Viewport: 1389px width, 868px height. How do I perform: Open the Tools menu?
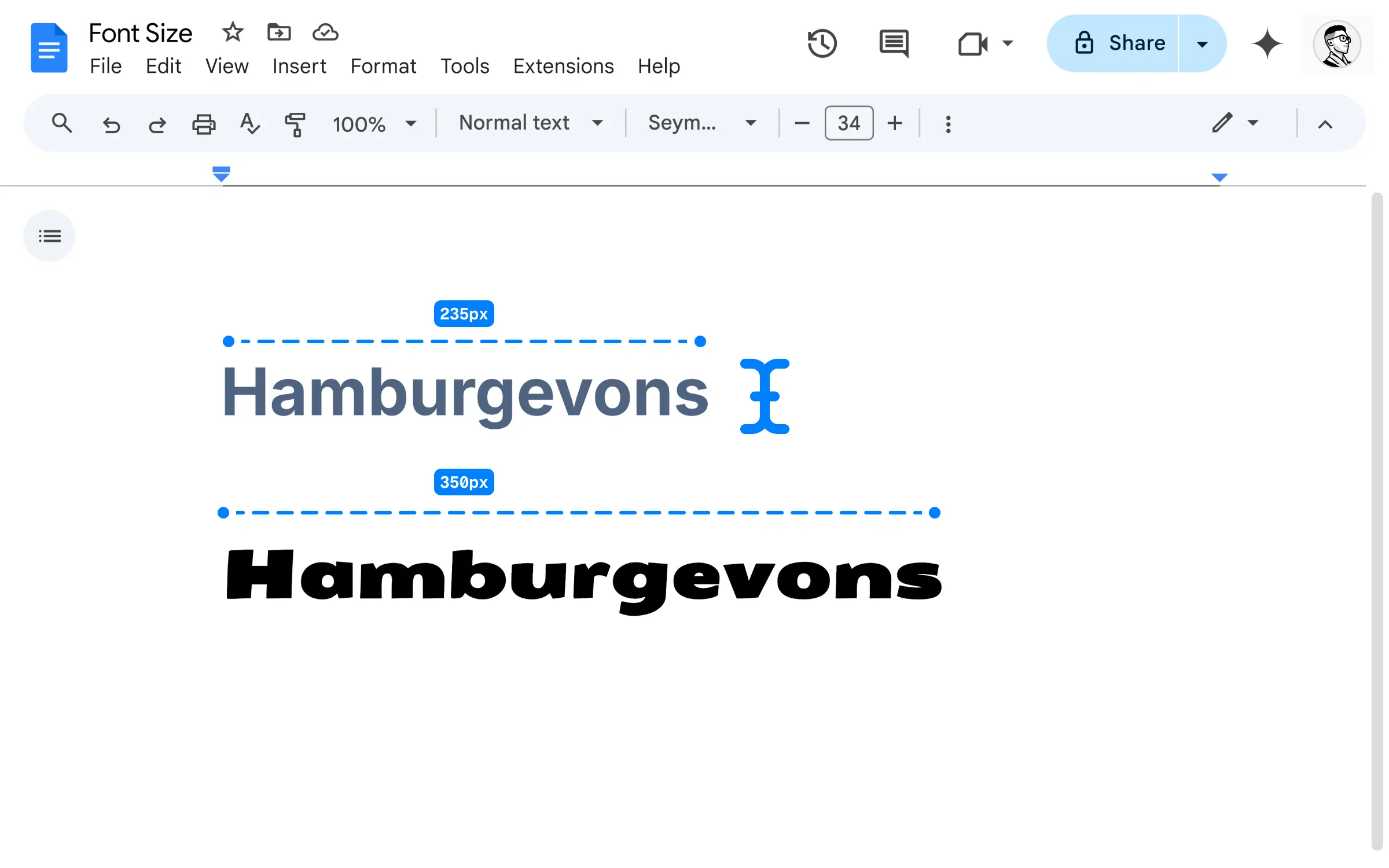465,67
